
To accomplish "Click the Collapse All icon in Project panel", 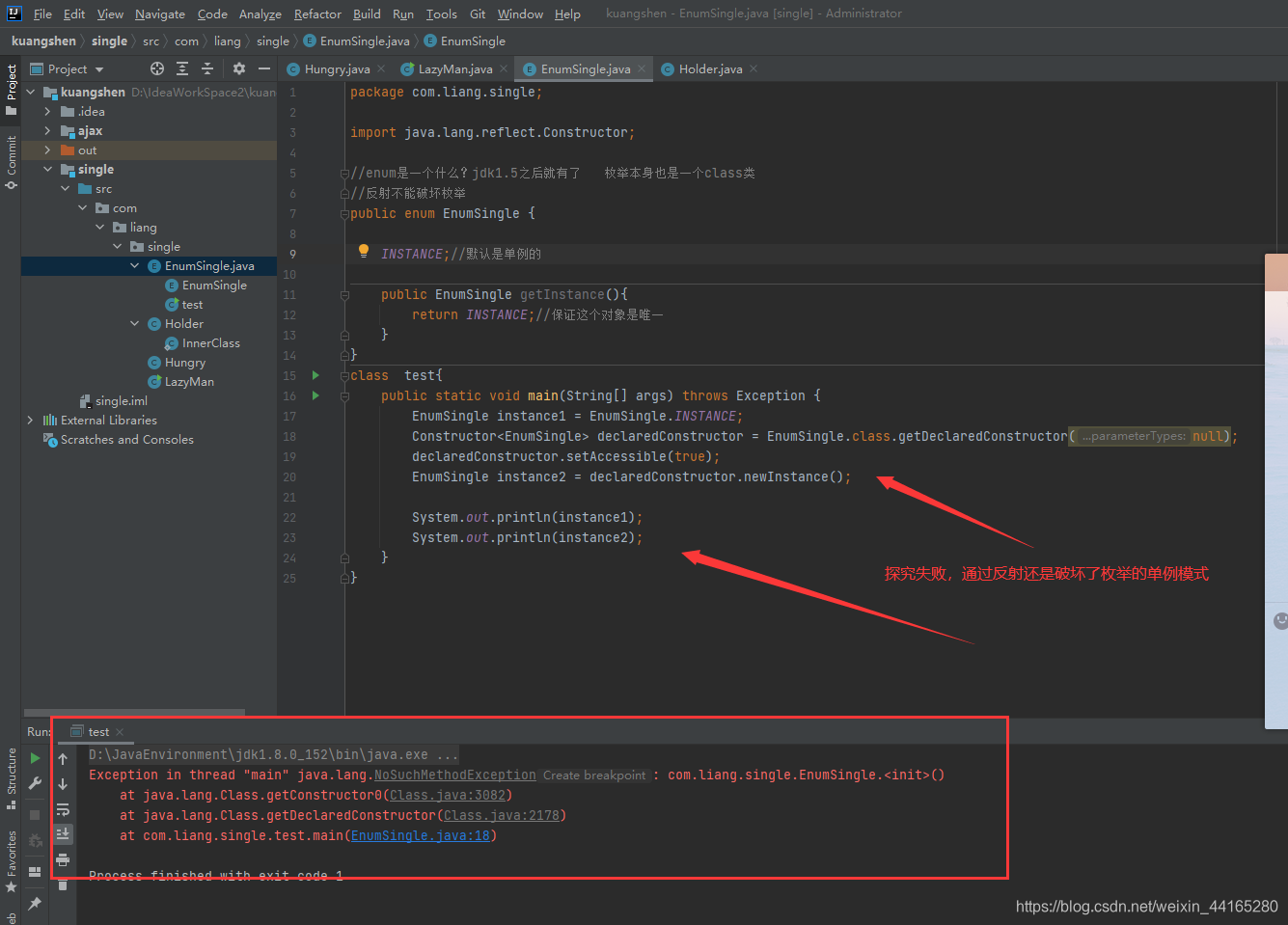I will coord(206,68).
